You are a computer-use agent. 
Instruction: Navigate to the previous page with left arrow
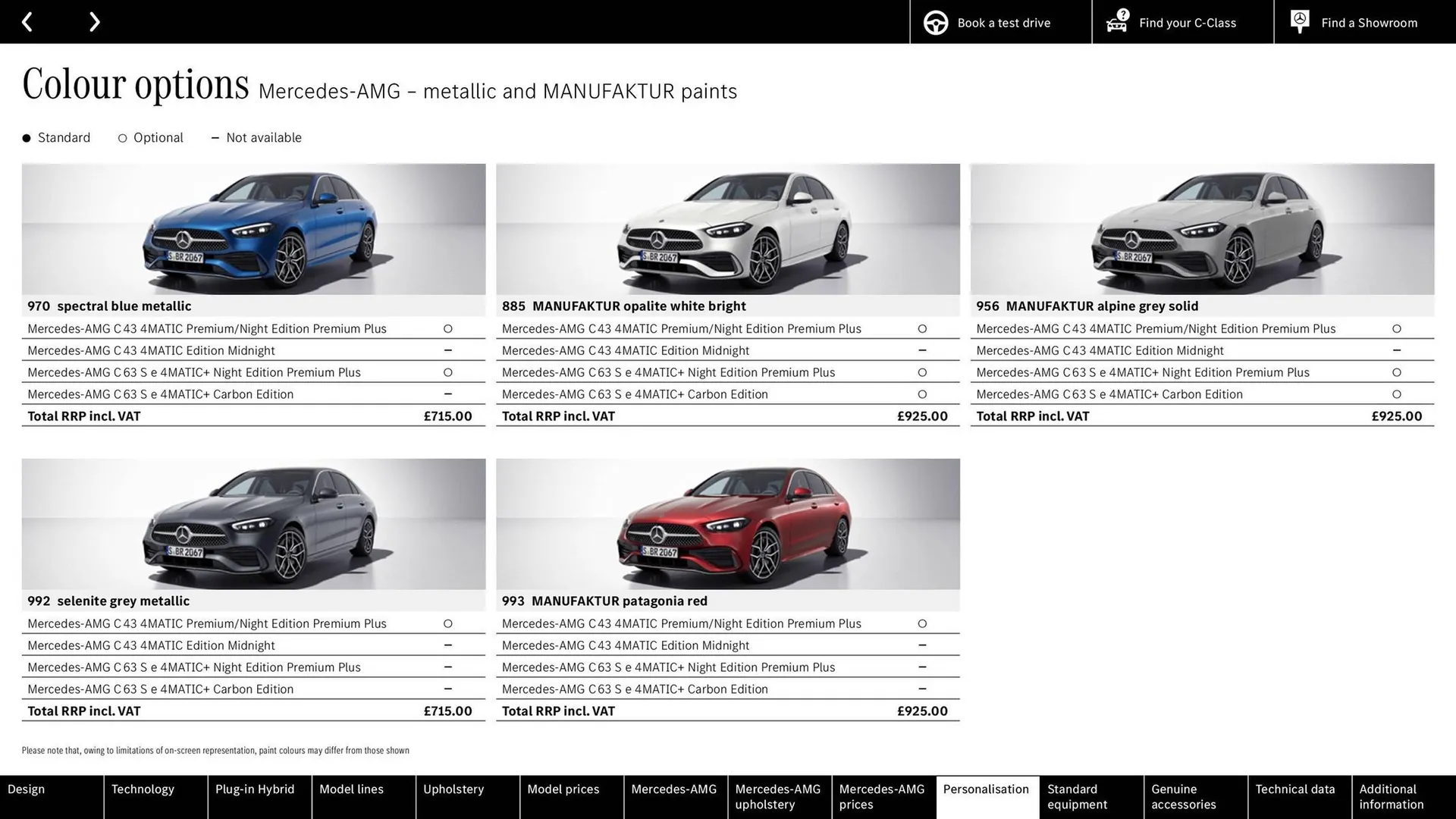(x=27, y=21)
